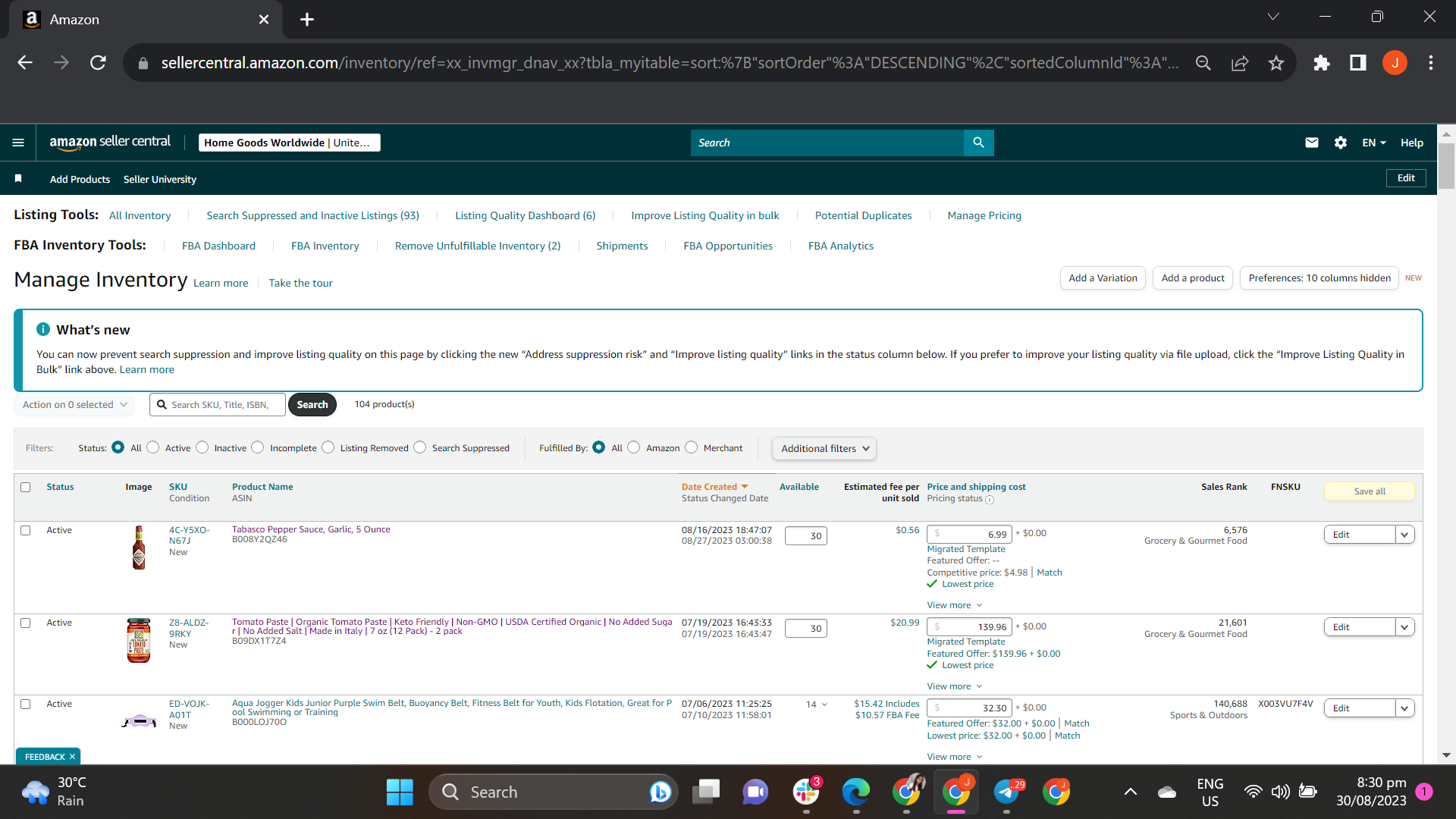The image size is (1456, 819).
Task: Click the black Search inventory button
Action: coord(312,405)
